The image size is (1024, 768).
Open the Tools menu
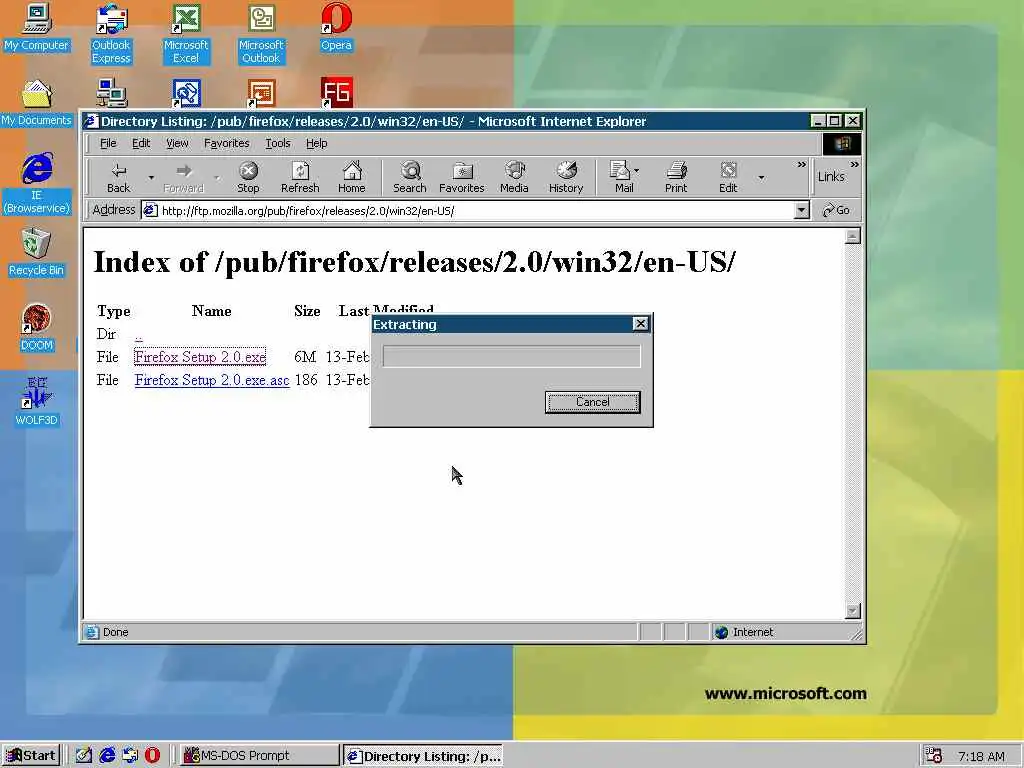click(278, 143)
